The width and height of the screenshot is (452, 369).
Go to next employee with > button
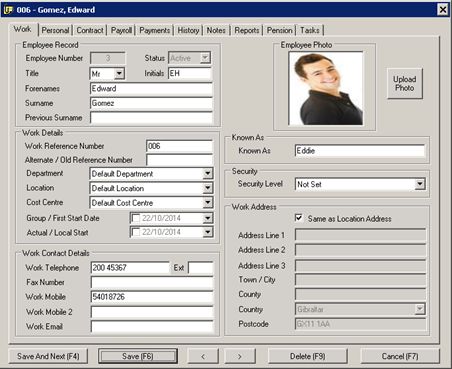(x=240, y=356)
